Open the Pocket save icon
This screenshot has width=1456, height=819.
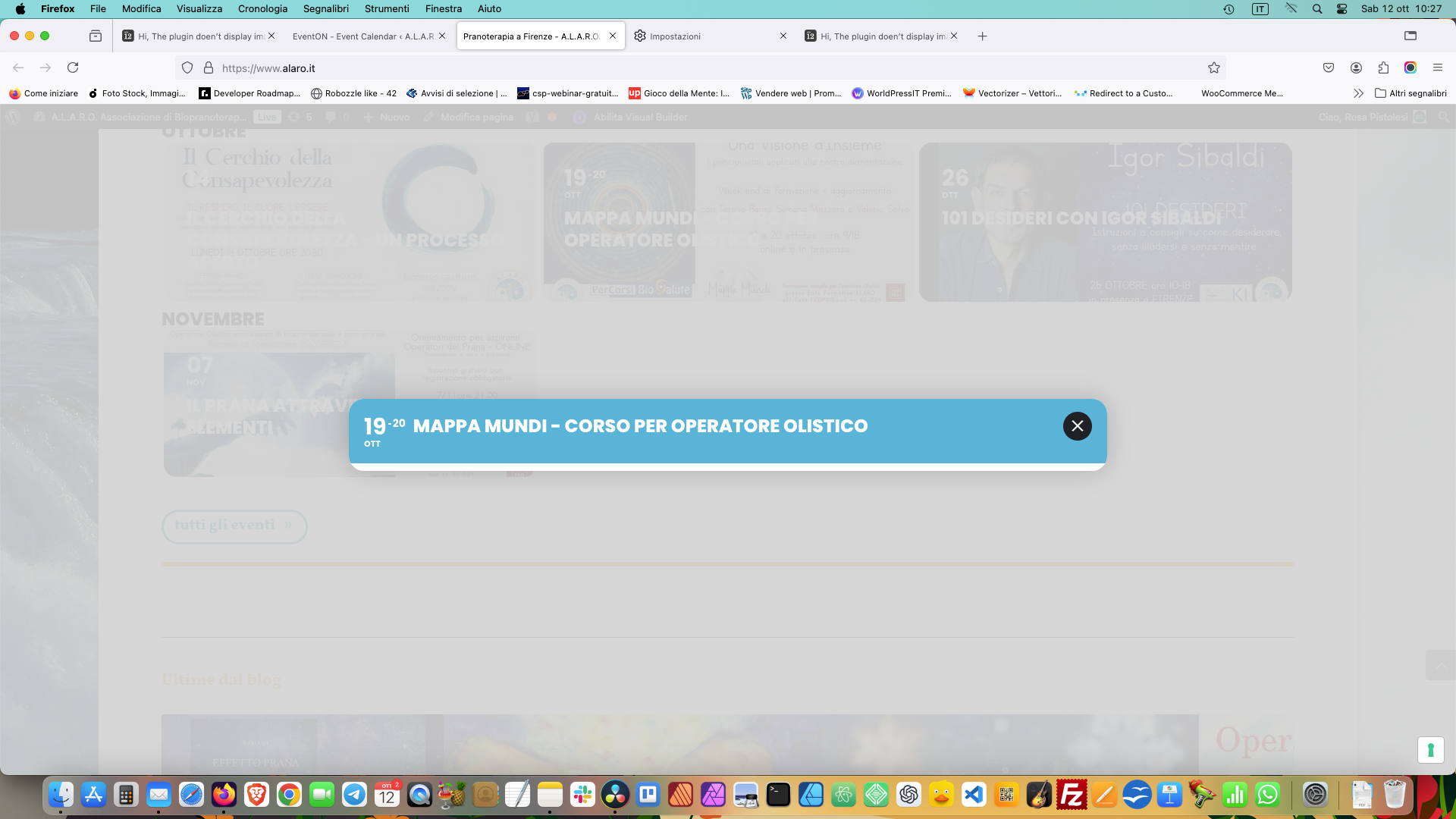tap(1329, 67)
